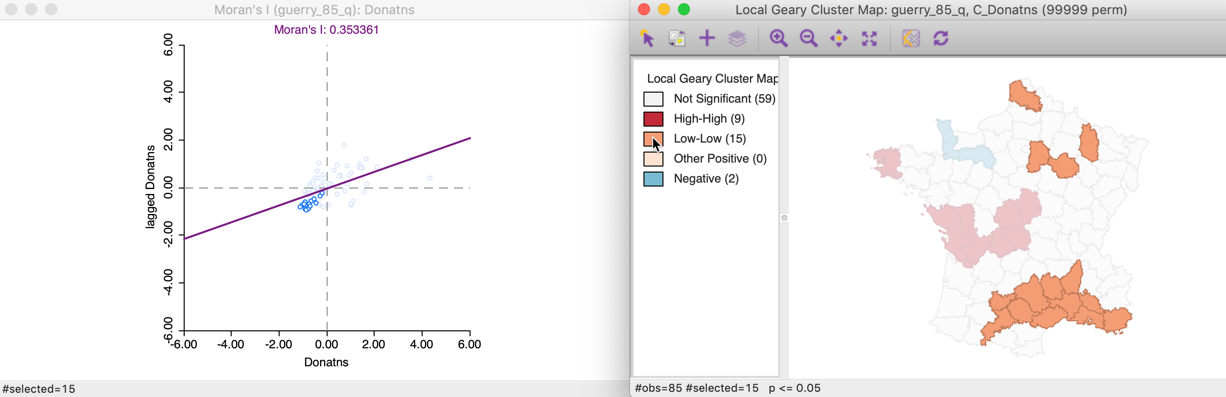Image resolution: width=1226 pixels, height=397 pixels.
Task: Select the pointer selection tool in map toolbar
Action: [x=647, y=38]
